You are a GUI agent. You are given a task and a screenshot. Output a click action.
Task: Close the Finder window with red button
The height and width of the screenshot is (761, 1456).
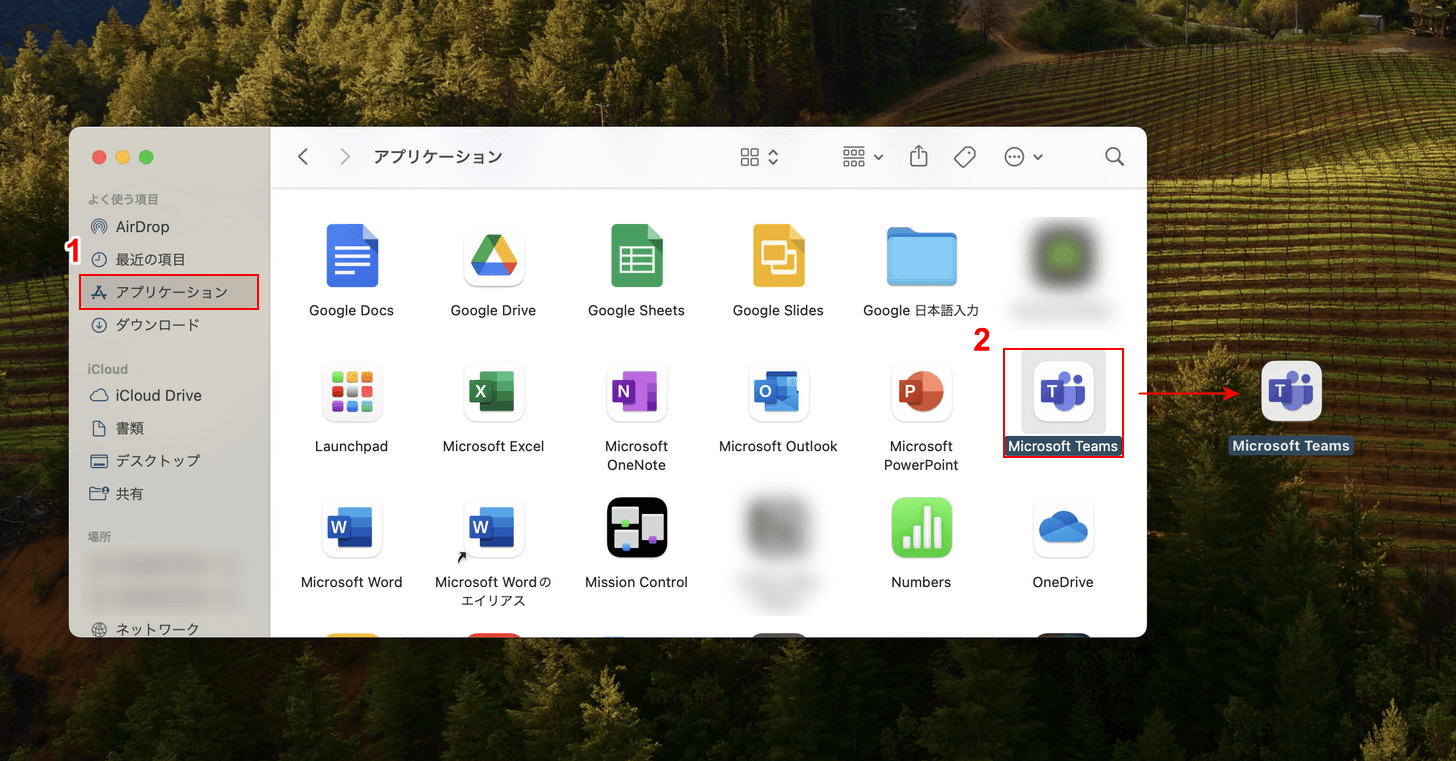(99, 157)
